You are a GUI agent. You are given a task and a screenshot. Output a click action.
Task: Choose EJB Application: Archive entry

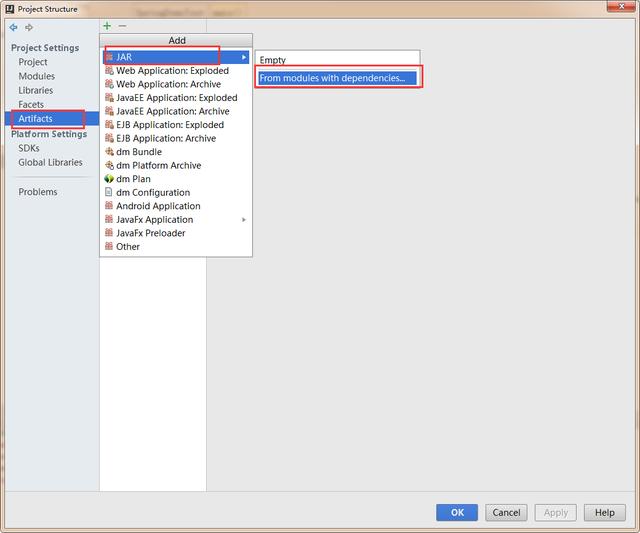[176, 138]
